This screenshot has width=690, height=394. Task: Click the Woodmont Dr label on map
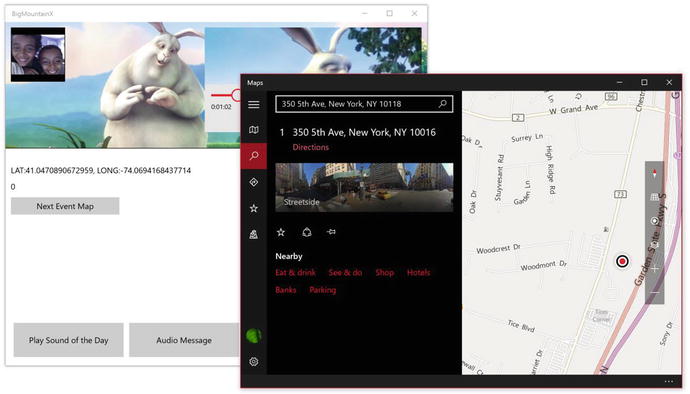coord(543,265)
